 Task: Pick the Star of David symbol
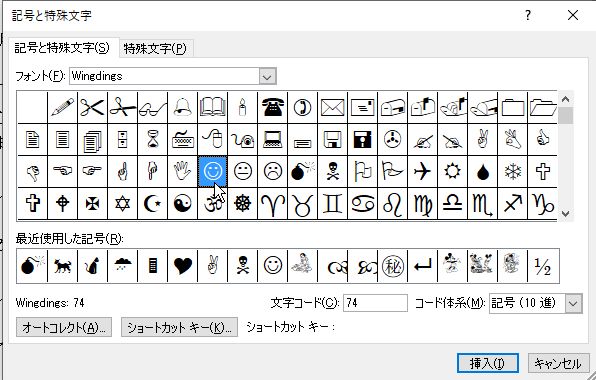122,204
